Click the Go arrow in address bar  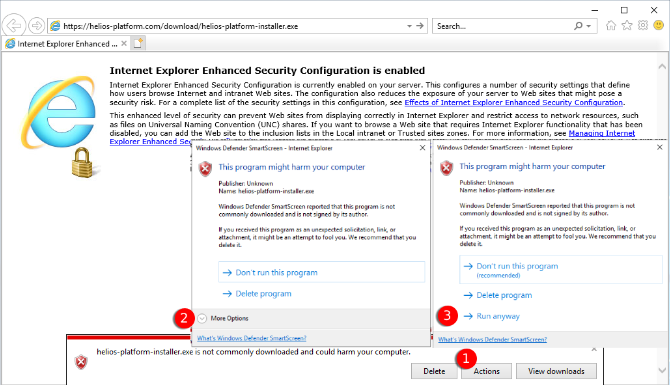[x=420, y=26]
